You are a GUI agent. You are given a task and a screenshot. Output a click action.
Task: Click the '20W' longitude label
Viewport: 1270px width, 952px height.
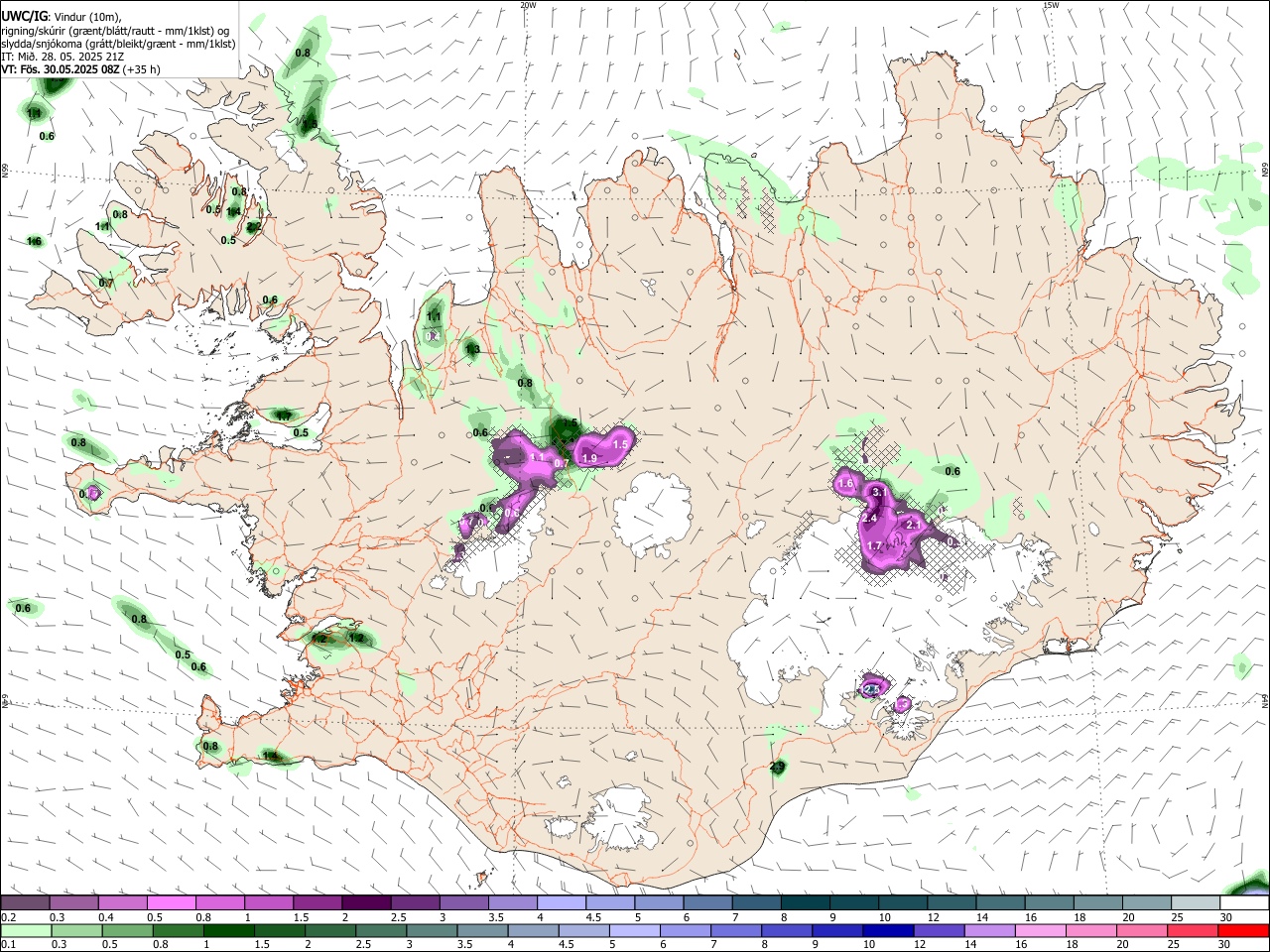coord(528,5)
